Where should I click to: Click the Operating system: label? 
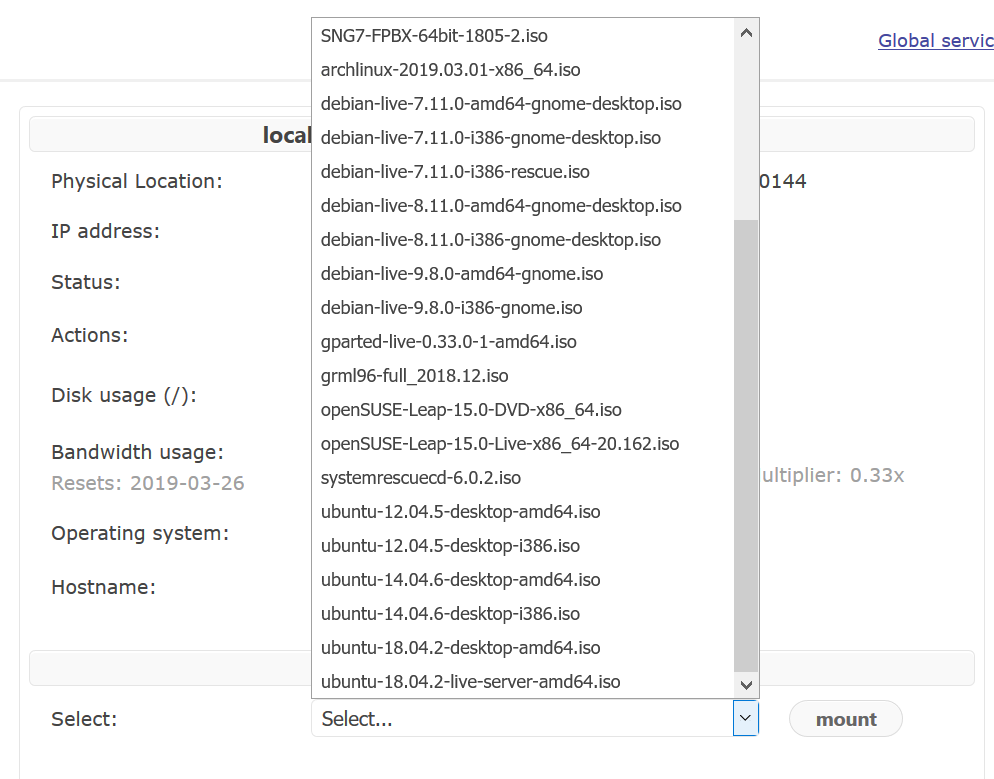pyautogui.click(x=140, y=534)
